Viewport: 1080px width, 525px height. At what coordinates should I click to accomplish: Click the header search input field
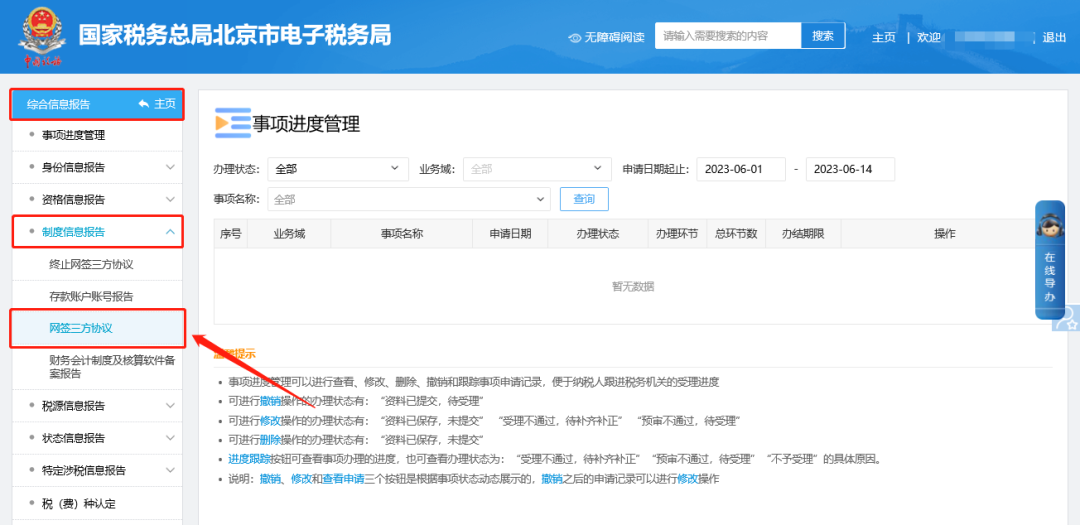click(x=728, y=36)
